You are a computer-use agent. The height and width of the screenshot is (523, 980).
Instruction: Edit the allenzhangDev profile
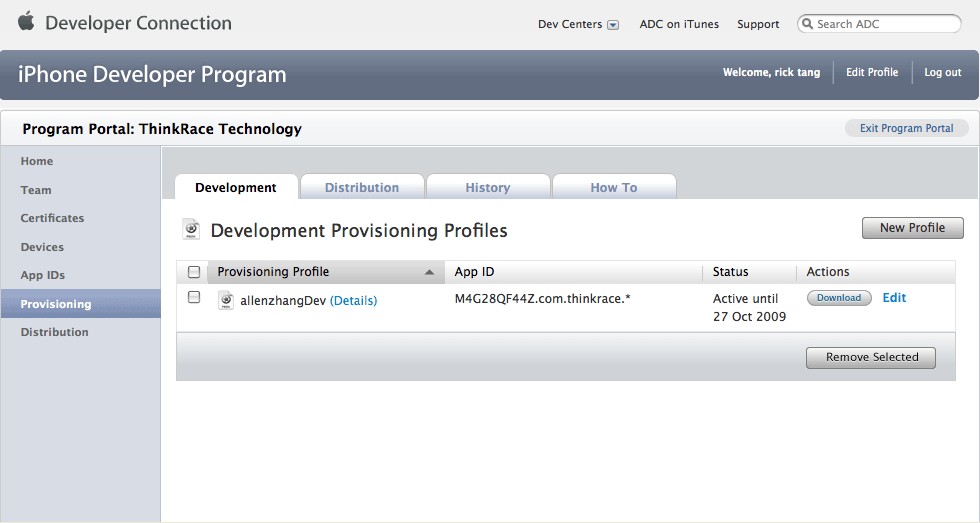tap(894, 298)
